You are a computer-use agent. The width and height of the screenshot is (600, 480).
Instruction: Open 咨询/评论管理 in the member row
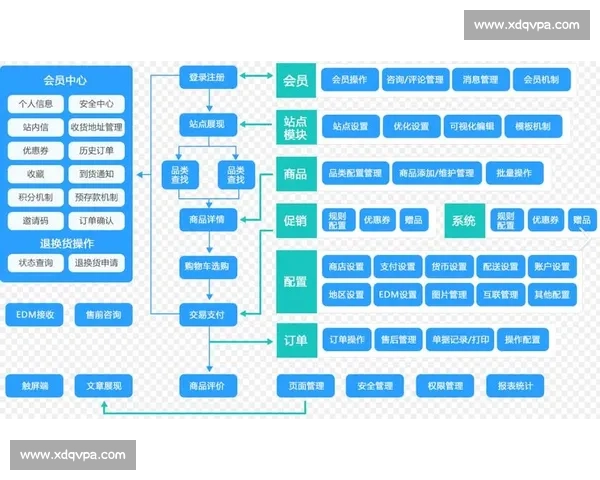414,80
